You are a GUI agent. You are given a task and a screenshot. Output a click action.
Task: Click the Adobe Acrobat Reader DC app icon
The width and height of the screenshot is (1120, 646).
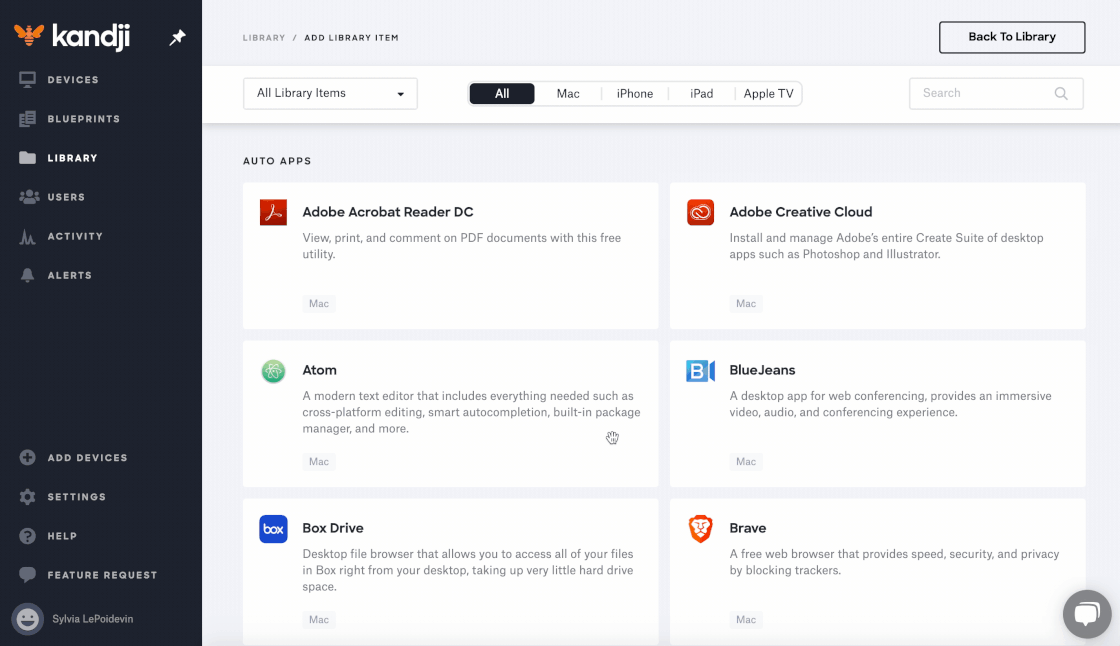coord(272,212)
